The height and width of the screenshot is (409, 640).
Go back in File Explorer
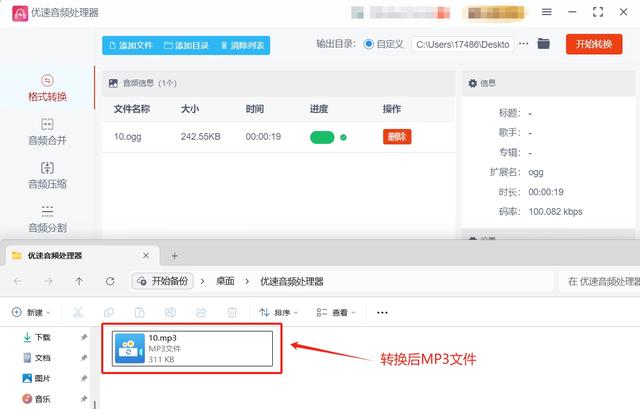click(x=18, y=281)
